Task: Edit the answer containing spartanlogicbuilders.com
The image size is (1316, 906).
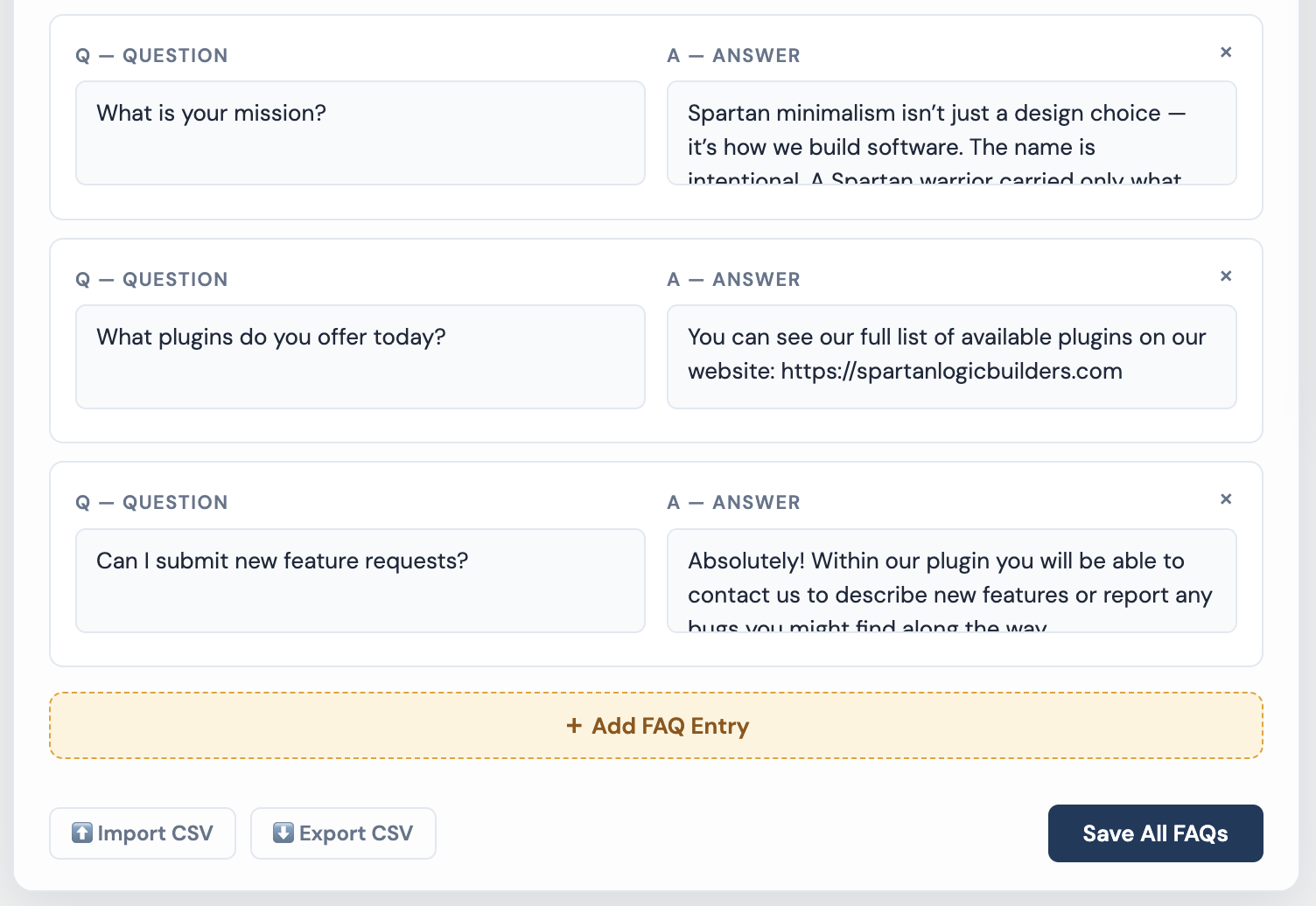Action: point(952,357)
